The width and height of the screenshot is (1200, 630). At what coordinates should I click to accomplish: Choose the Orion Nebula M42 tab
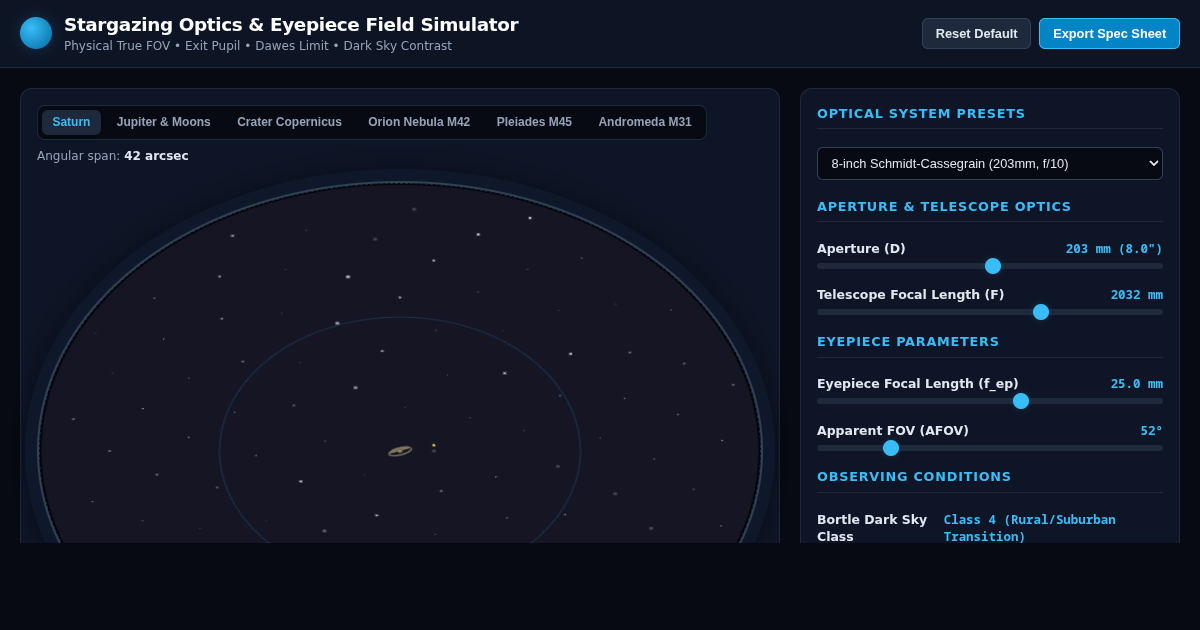[419, 122]
